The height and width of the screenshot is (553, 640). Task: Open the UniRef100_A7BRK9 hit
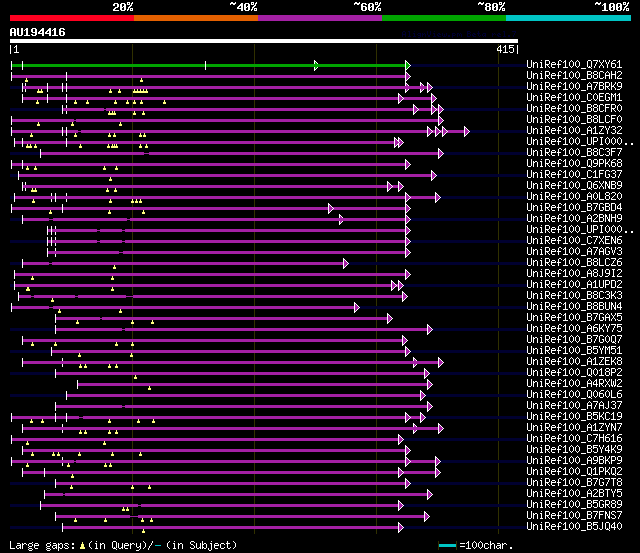pyautogui.click(x=574, y=86)
